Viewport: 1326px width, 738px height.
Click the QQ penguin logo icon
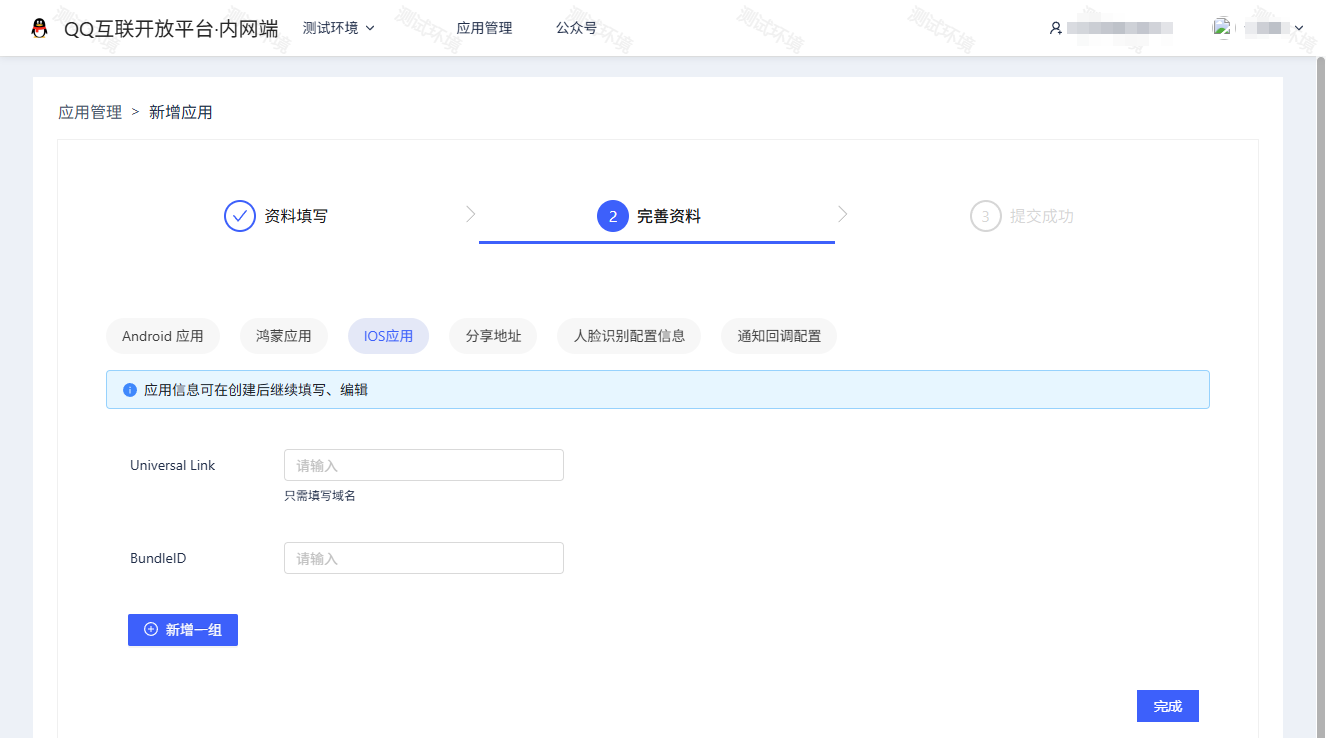[x=40, y=28]
